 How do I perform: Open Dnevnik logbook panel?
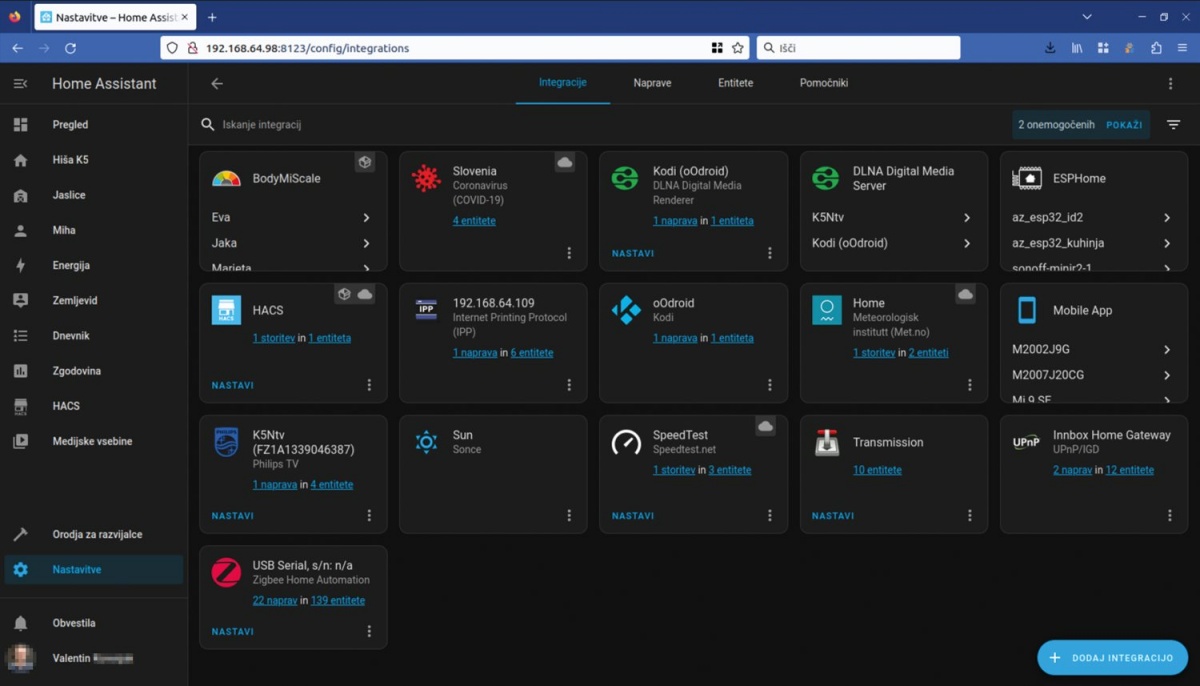(94, 336)
